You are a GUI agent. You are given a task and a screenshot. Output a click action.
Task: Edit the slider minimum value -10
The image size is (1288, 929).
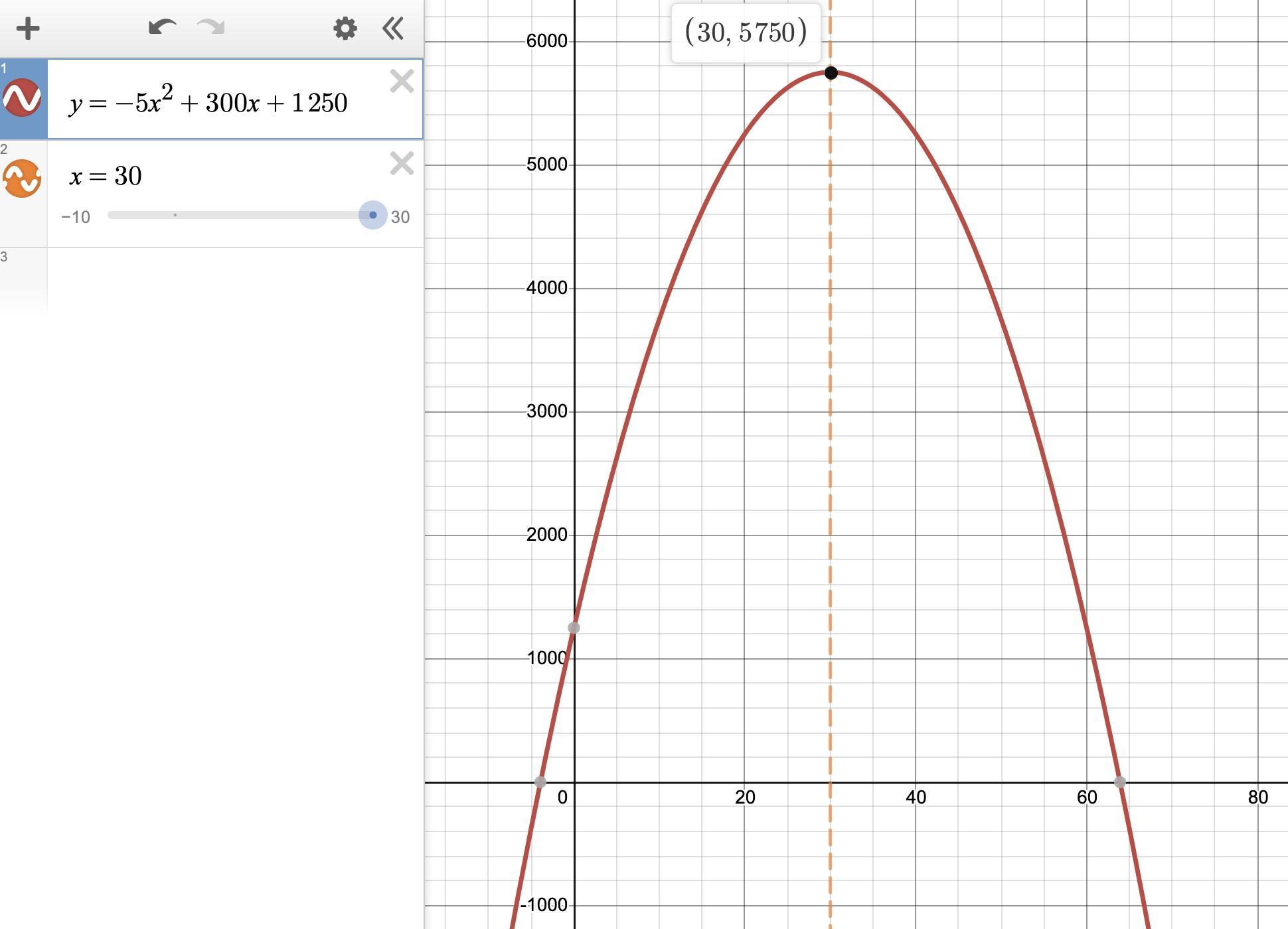point(76,217)
